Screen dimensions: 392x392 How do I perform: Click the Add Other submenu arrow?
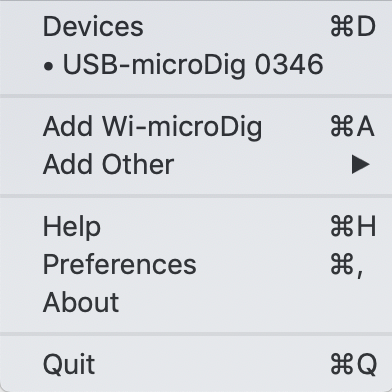361,164
